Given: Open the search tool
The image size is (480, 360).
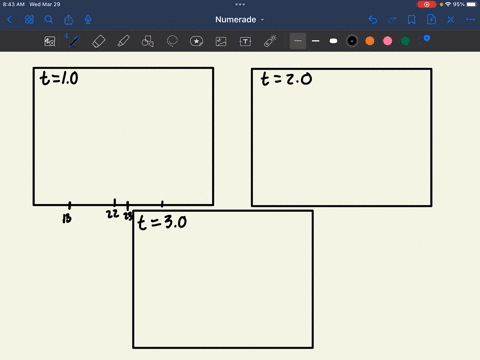Looking at the screenshot, I should coord(49,20).
